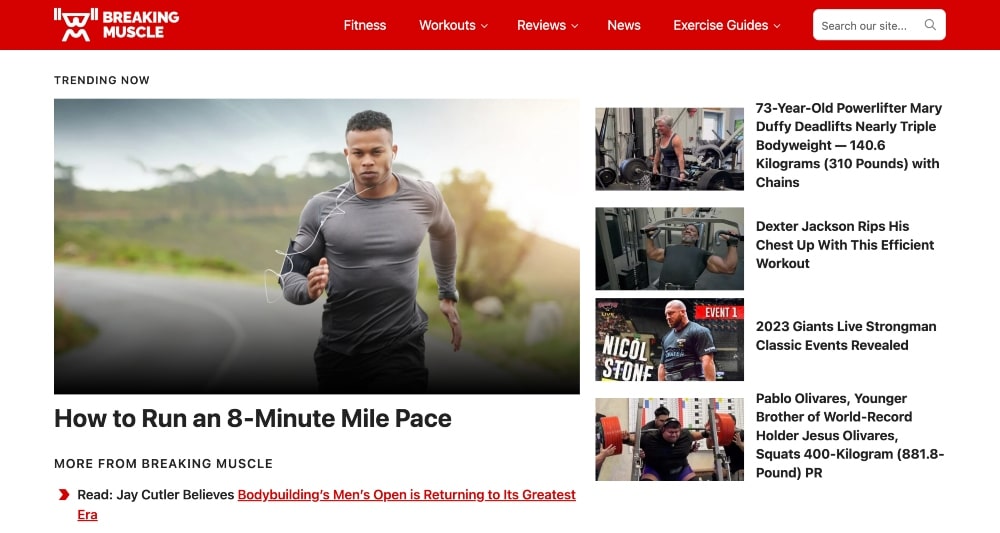
Task: Open the Nicol Stone strongman thumbnail
Action: tap(669, 339)
